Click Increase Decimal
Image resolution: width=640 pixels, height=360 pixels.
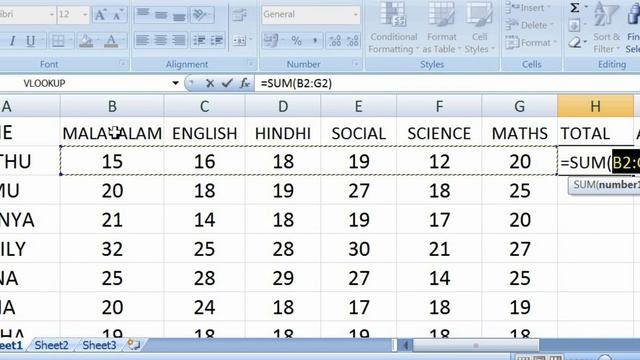[x=335, y=40]
